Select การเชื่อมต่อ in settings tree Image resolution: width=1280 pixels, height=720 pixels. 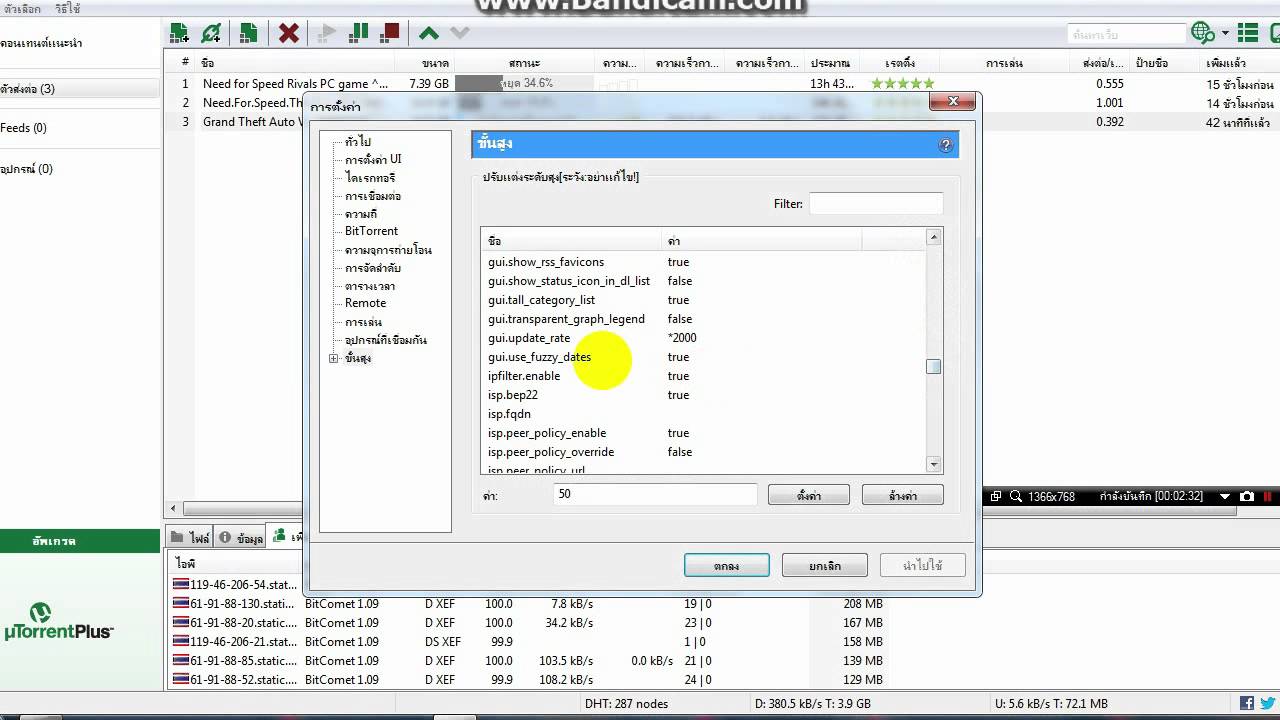click(373, 196)
